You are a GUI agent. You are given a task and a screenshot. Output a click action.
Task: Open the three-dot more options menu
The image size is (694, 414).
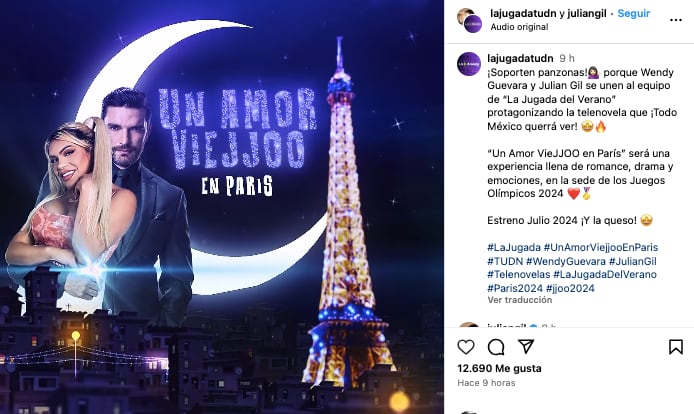click(x=676, y=20)
